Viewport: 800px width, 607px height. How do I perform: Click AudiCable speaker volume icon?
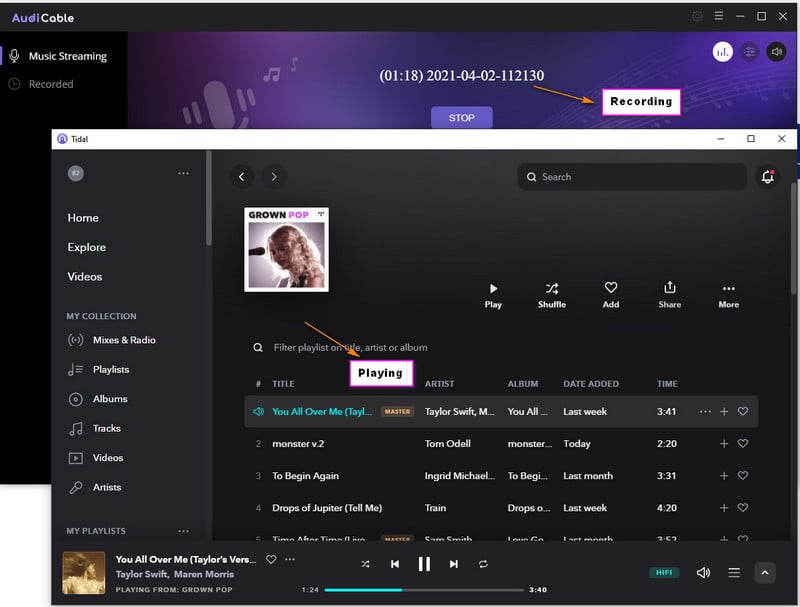pyautogui.click(x=776, y=52)
